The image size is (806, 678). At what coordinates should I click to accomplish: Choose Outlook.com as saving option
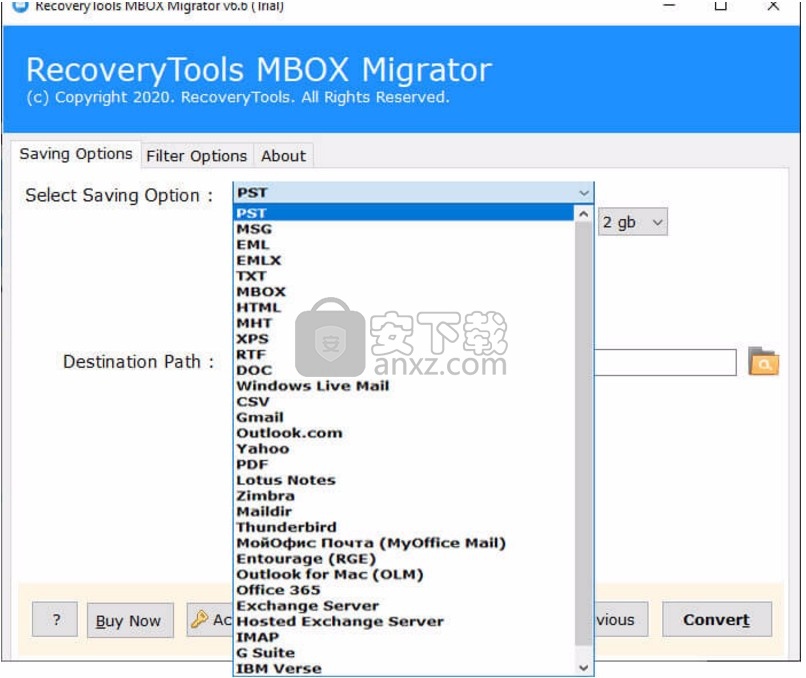(404, 433)
